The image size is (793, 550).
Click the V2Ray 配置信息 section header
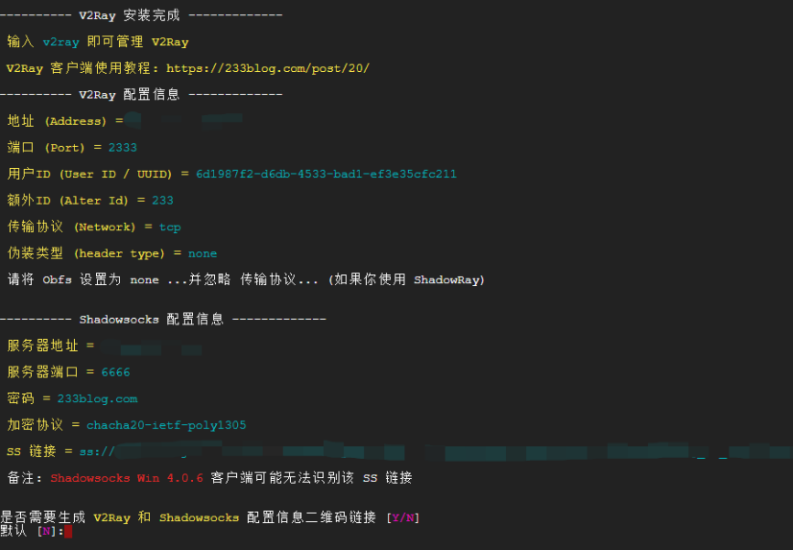tap(139, 94)
